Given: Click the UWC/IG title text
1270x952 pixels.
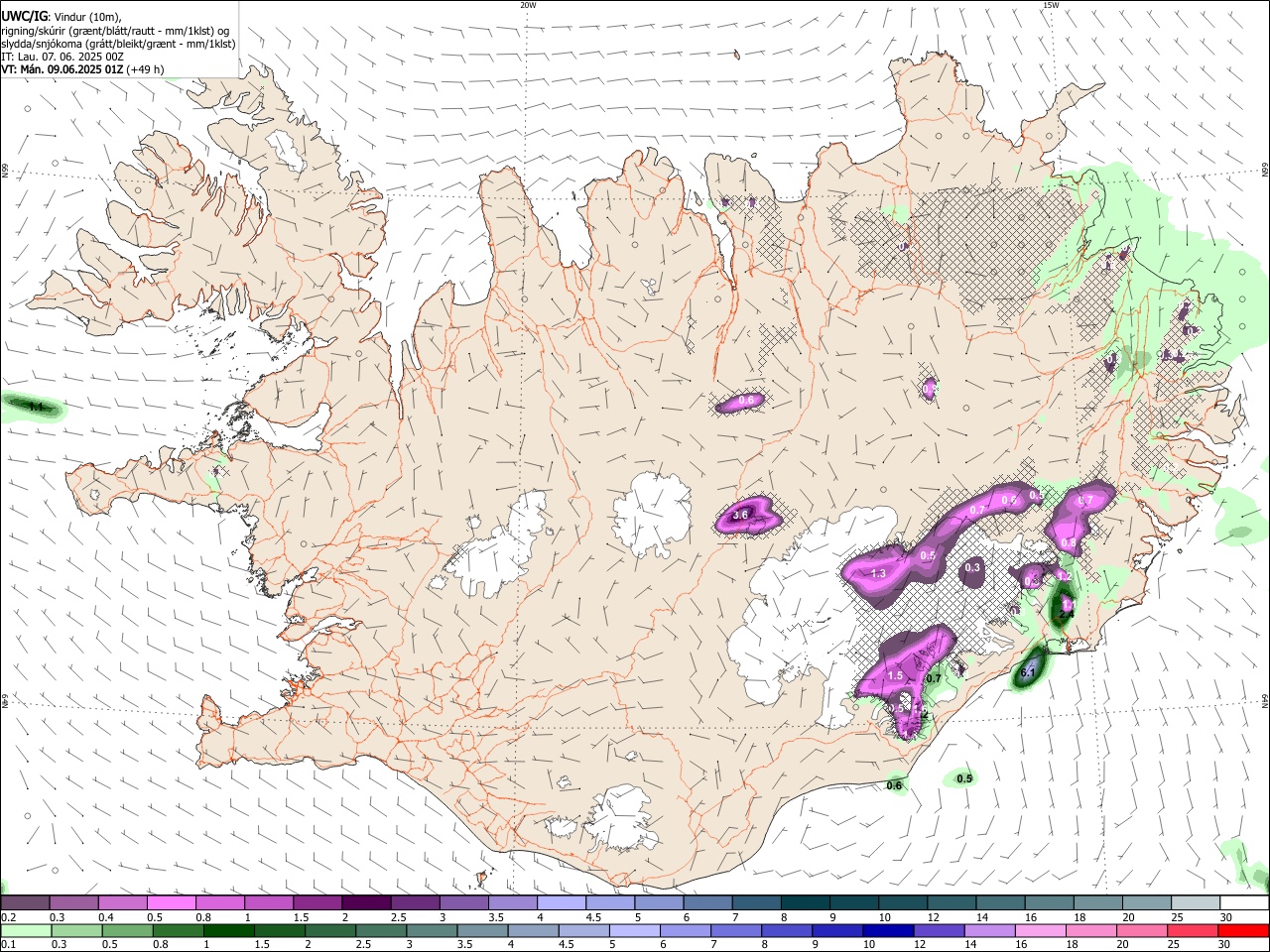Looking at the screenshot, I should (24, 16).
